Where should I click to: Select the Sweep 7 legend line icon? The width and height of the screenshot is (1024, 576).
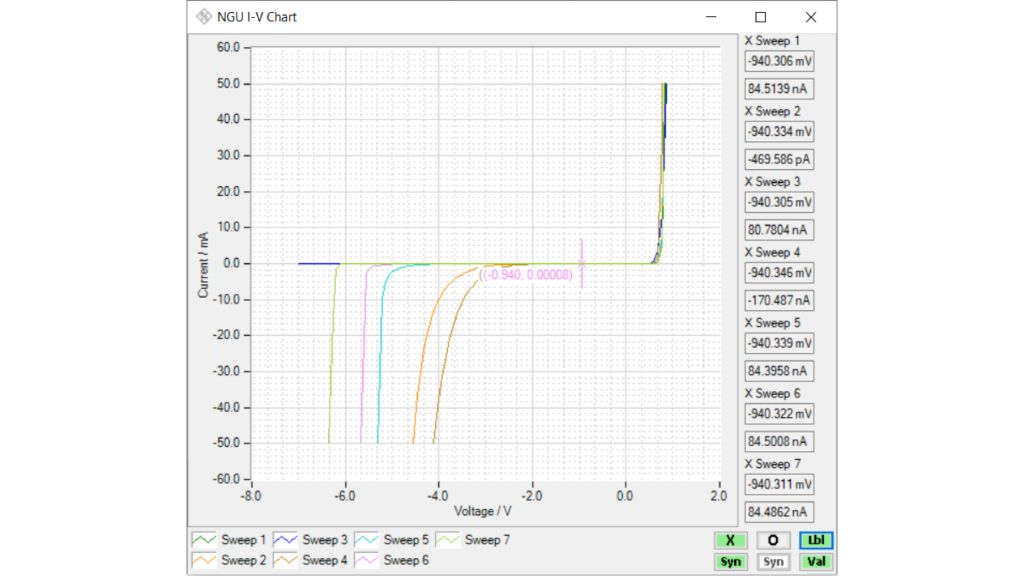(448, 540)
